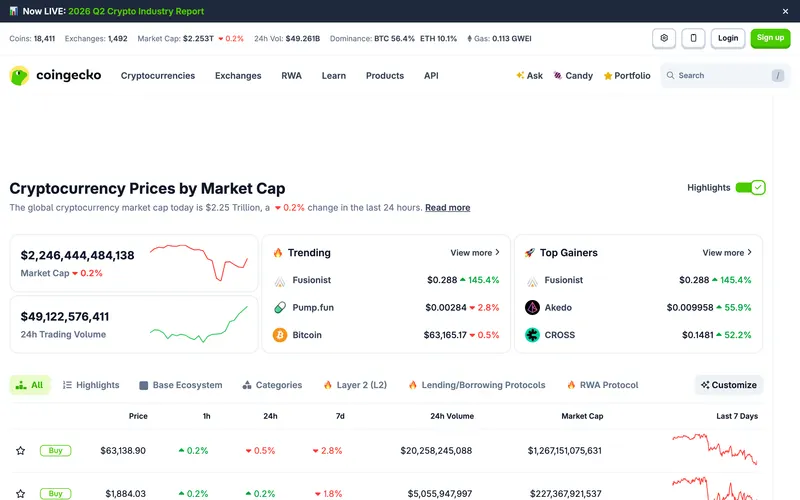This screenshot has height=500, width=800.
Task: Expand View more in the Trending card
Action: point(475,253)
